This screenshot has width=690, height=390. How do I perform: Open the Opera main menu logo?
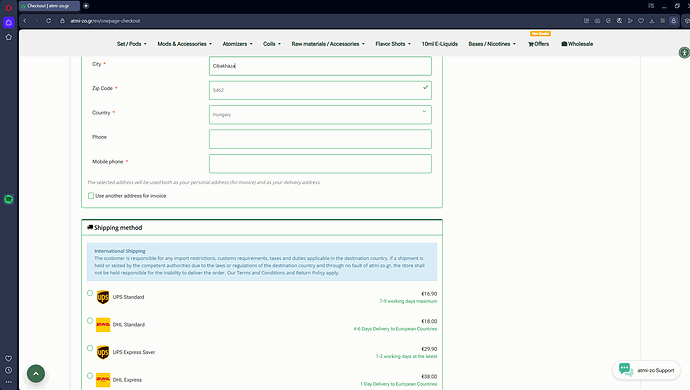coord(8,7)
